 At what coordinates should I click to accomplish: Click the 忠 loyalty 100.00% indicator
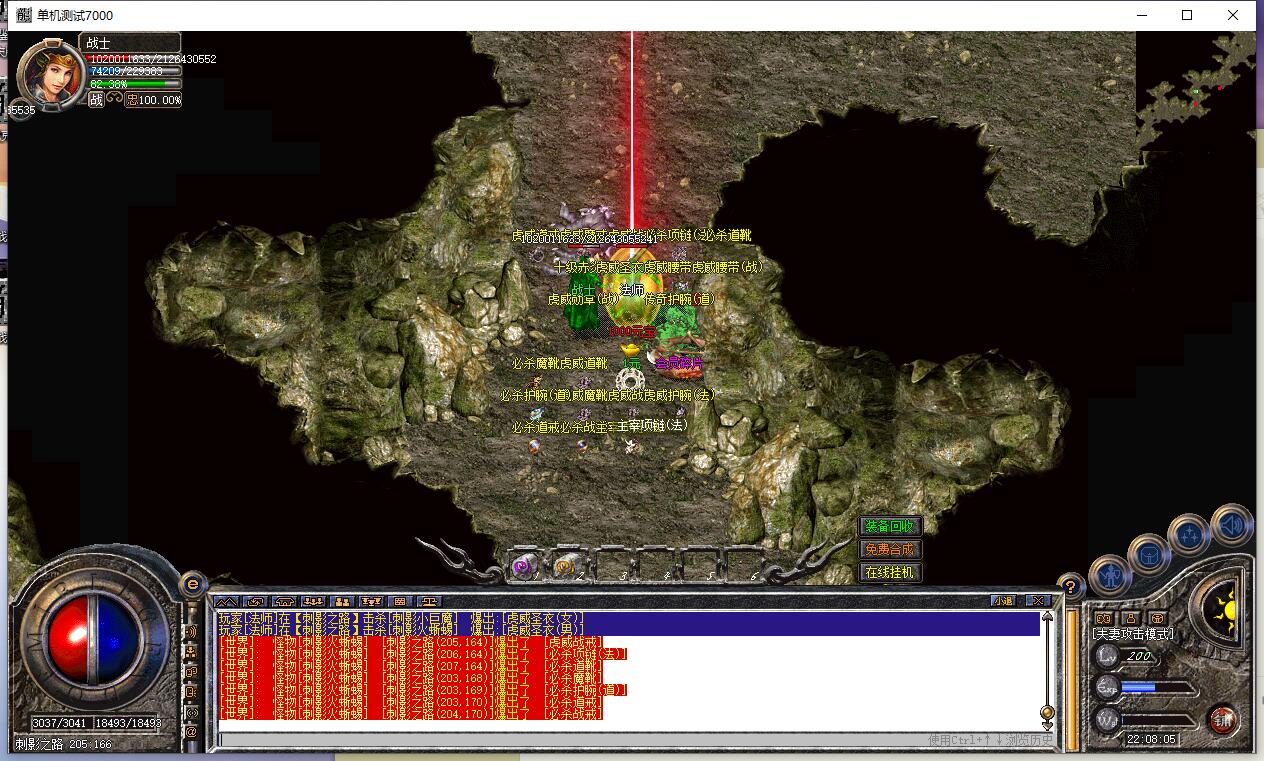pyautogui.click(x=153, y=100)
